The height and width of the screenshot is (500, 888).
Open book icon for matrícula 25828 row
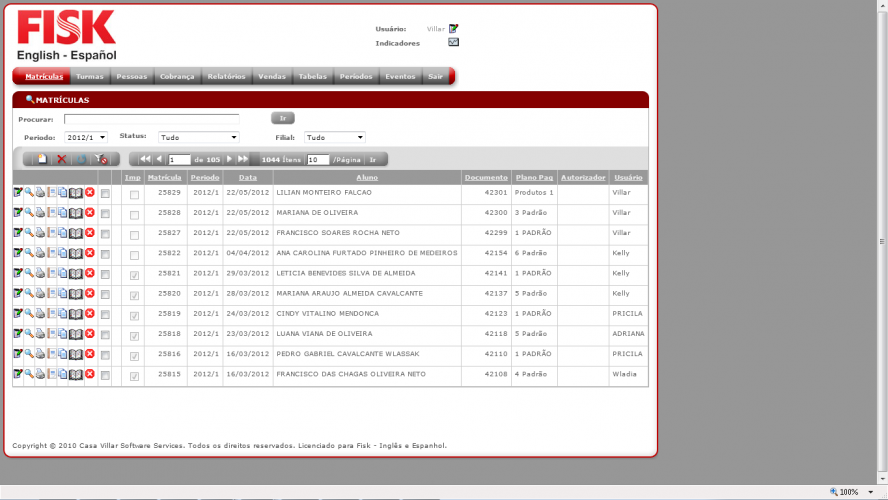(x=76, y=213)
